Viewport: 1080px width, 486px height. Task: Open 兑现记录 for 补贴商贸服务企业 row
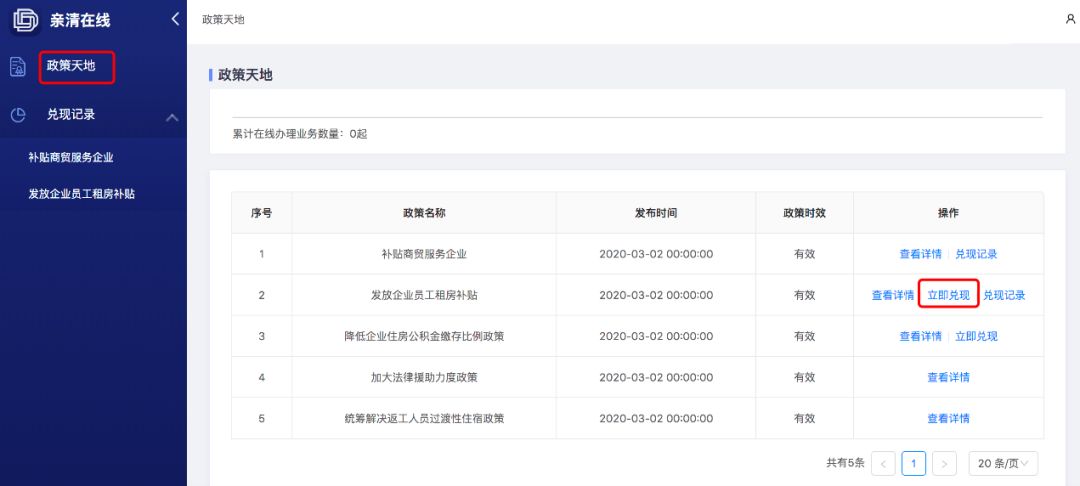976,254
